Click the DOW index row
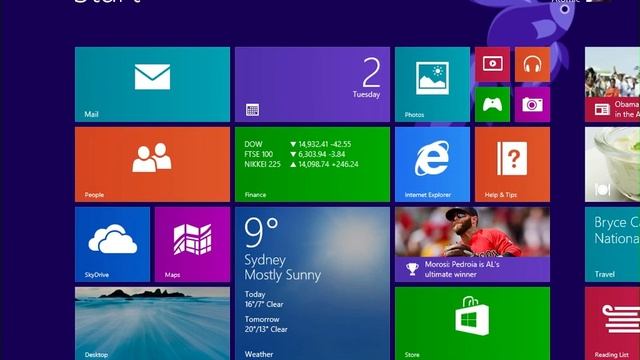This screenshot has height=360, width=640. pyautogui.click(x=298, y=144)
